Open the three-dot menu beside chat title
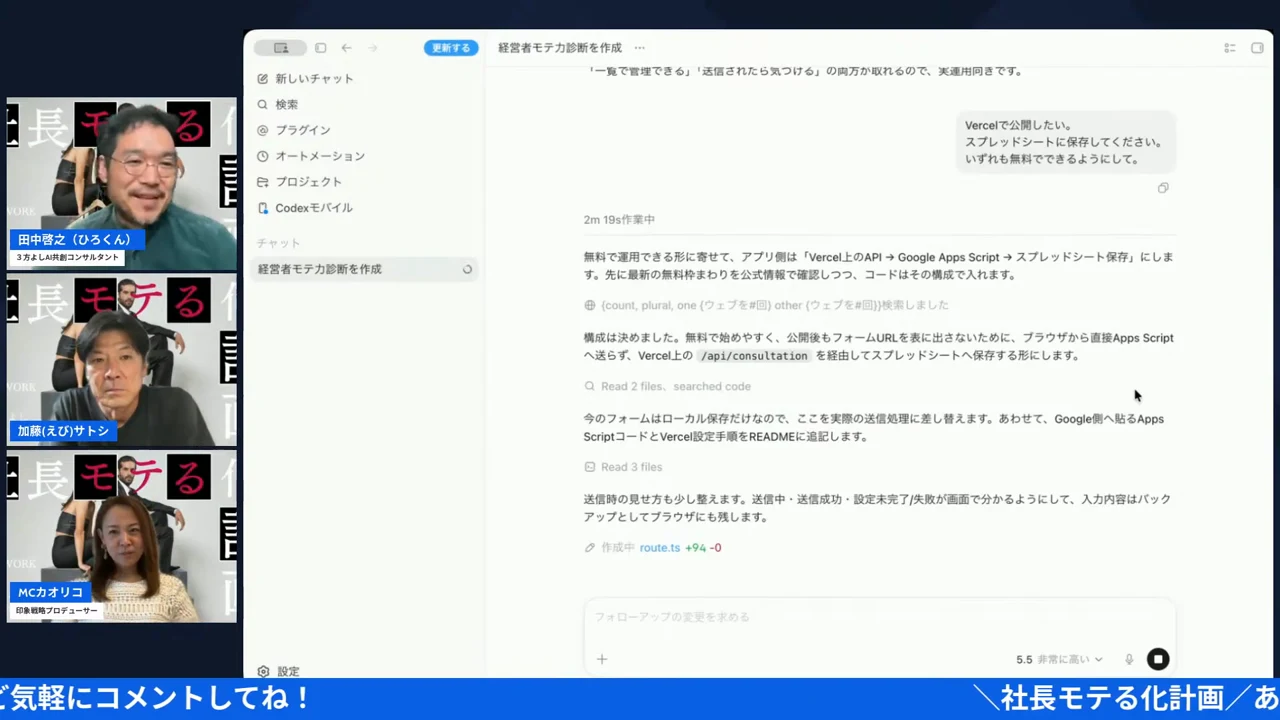This screenshot has height=720, width=1280. coord(639,48)
